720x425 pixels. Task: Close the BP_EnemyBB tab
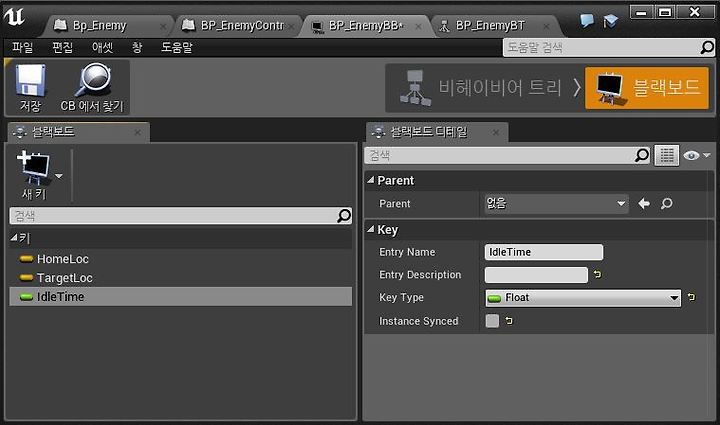click(418, 27)
